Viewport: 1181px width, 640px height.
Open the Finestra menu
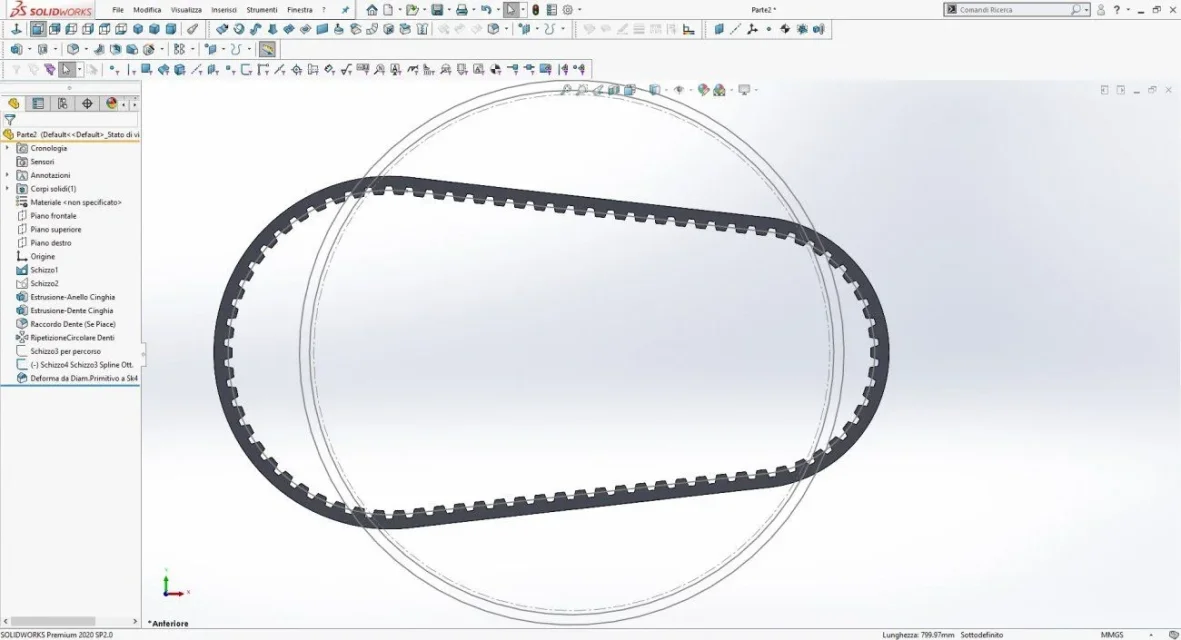(300, 10)
